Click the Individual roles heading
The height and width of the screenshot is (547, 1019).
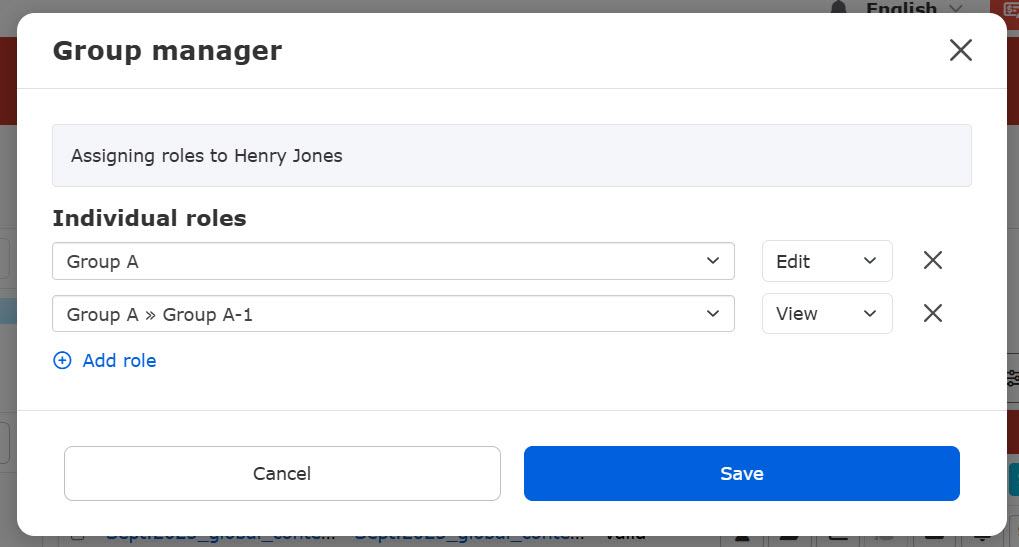point(149,218)
